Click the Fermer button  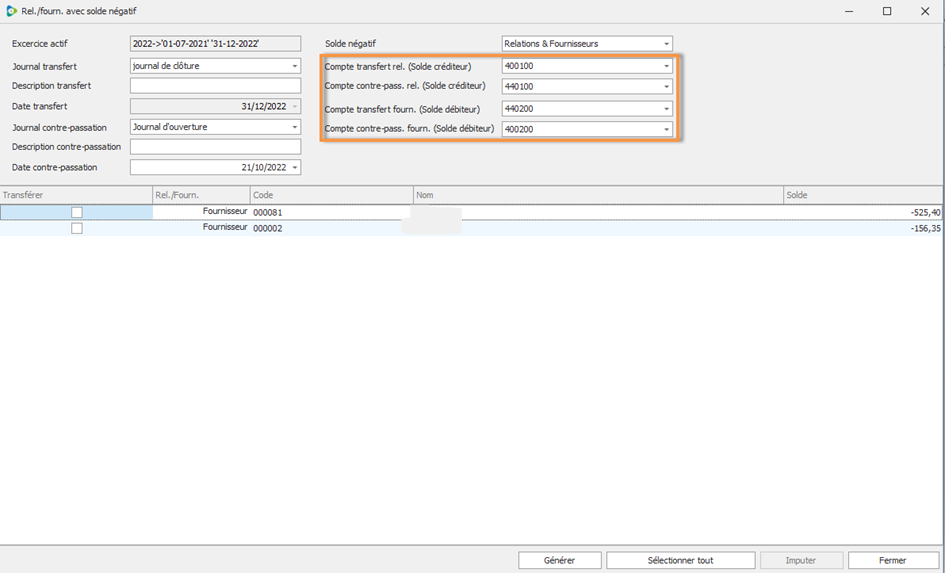(x=893, y=560)
